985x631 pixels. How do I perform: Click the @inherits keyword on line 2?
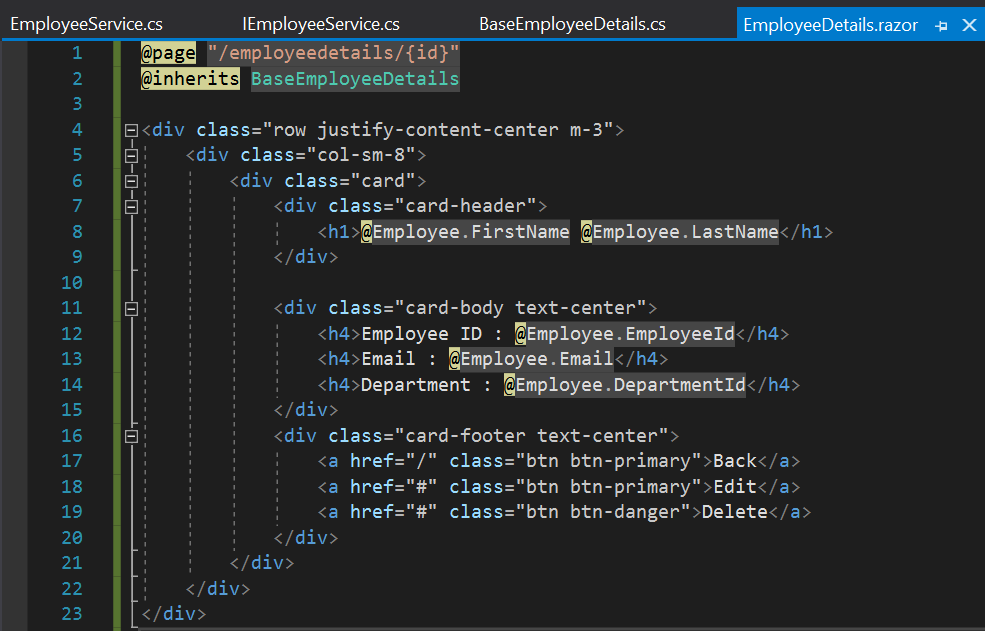click(190, 79)
